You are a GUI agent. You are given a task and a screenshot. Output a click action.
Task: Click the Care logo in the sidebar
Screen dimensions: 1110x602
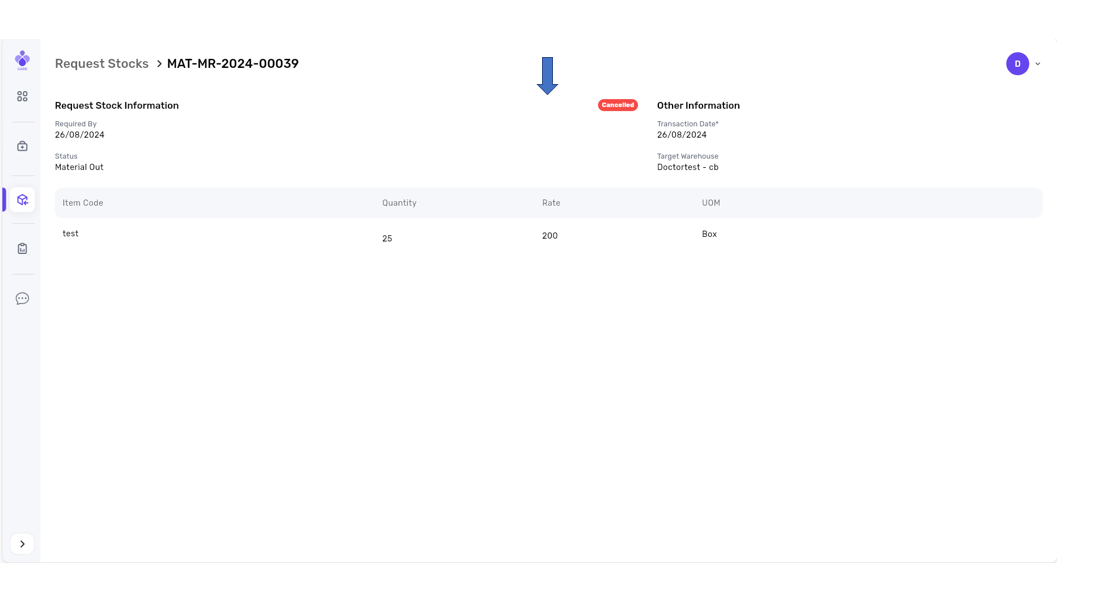tap(22, 60)
